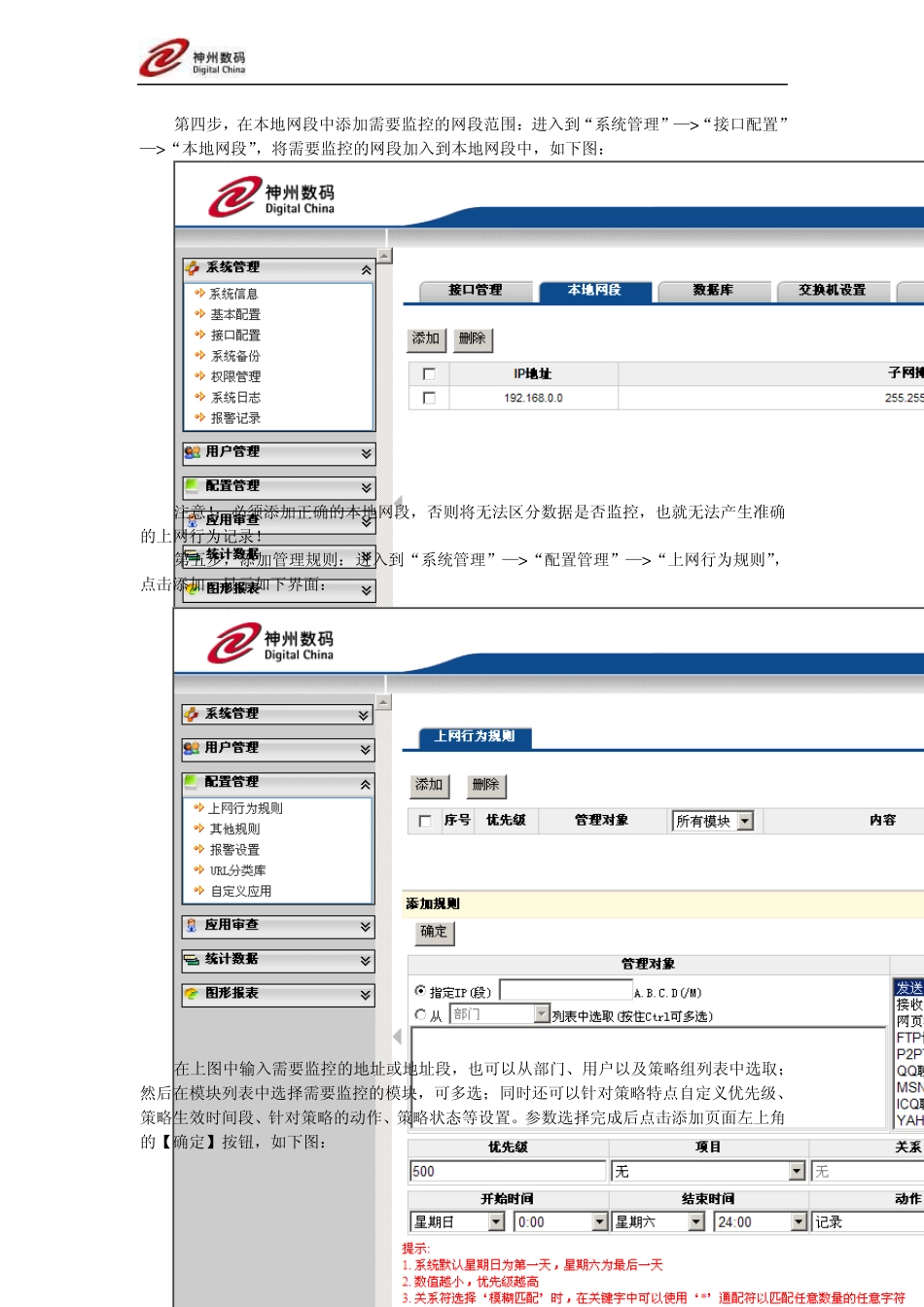Click the 系统管理 icon in second screenshot sidebar
Image resolution: width=924 pixels, height=1307 pixels.
192,714
